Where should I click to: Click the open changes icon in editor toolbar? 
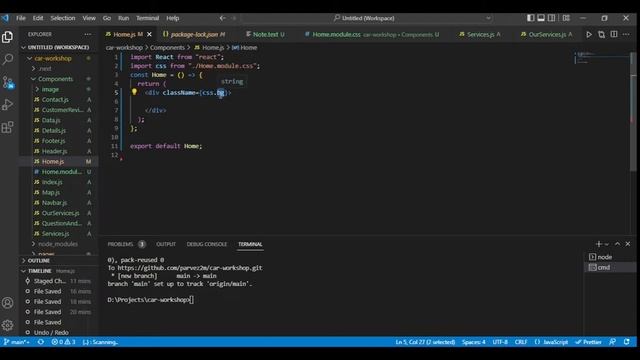pos(601,35)
